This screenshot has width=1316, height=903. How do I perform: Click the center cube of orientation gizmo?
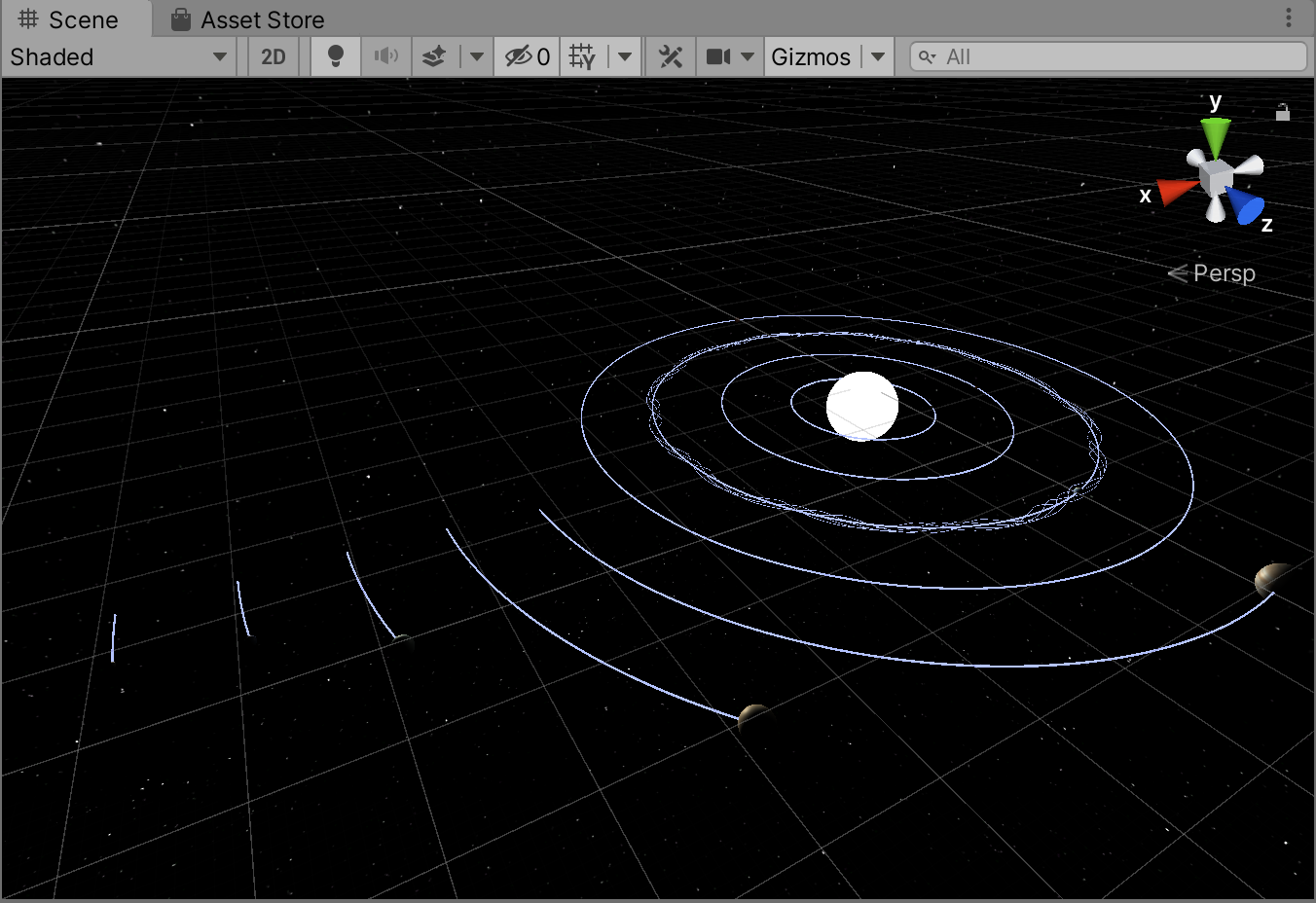pos(1216,177)
